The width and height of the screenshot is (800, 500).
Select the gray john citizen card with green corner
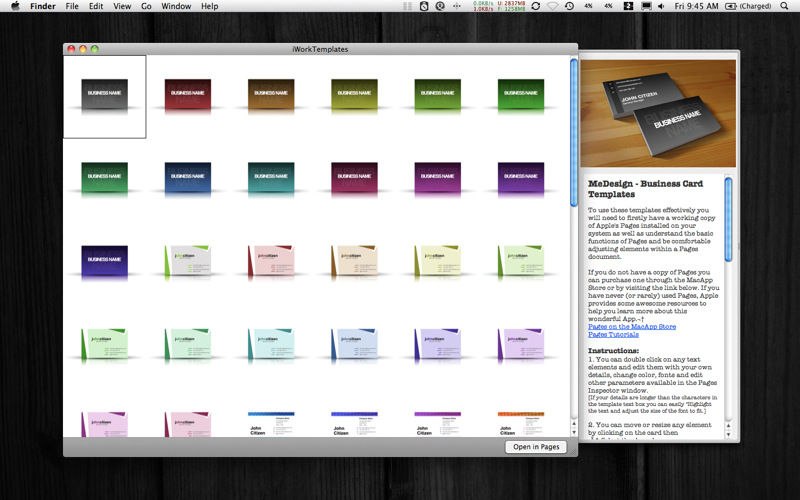point(188,261)
